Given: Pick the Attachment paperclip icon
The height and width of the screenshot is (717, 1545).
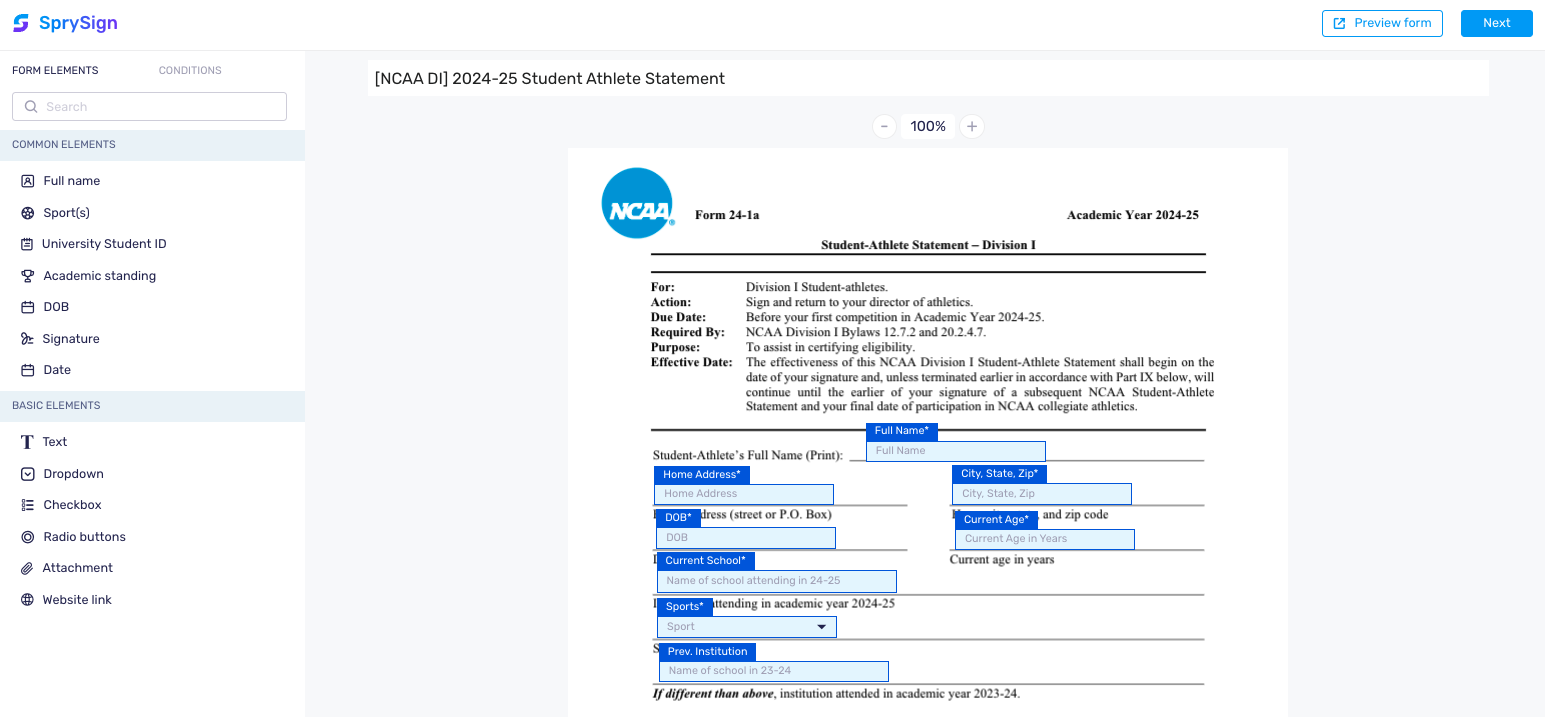Looking at the screenshot, I should click(27, 568).
